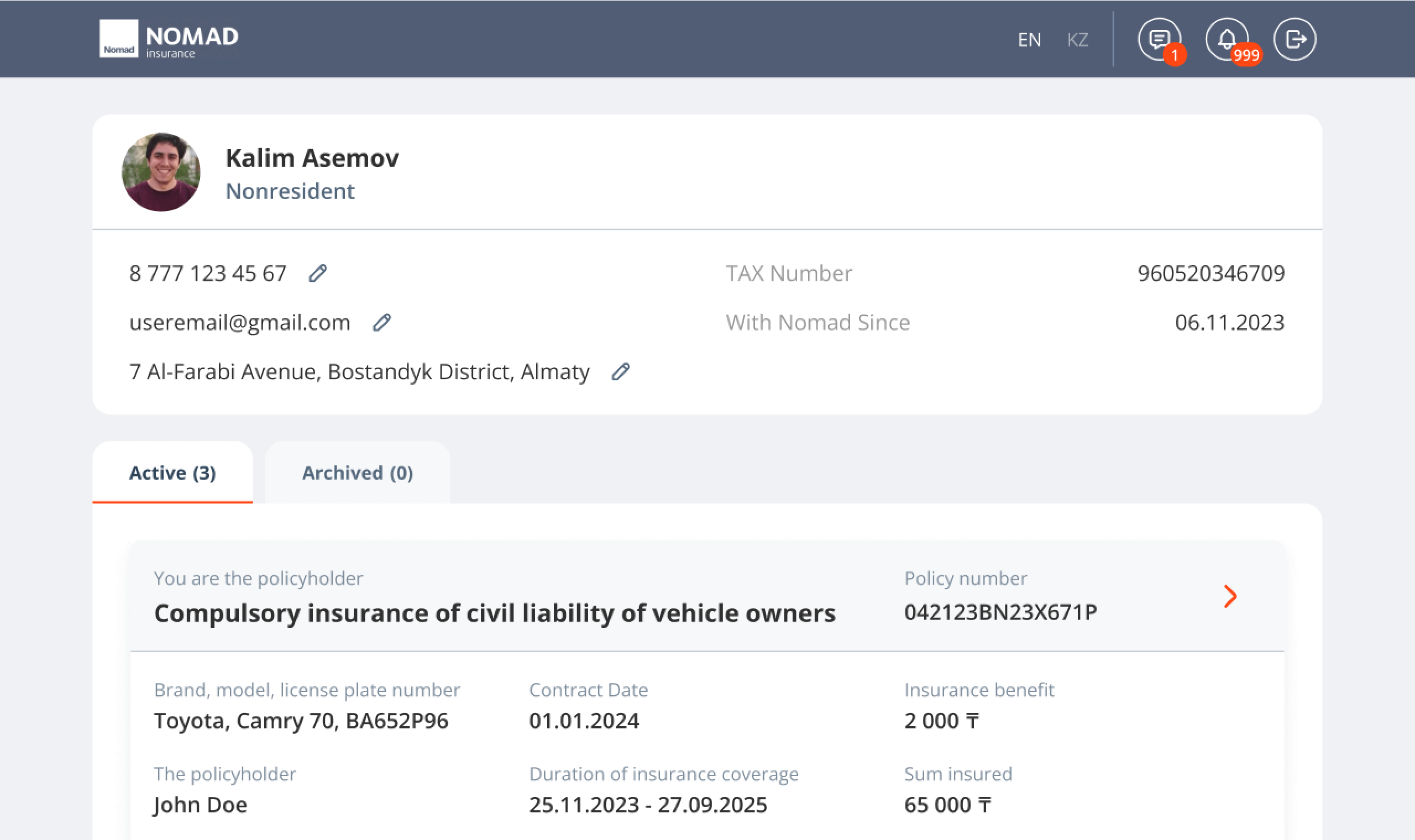Image resolution: width=1415 pixels, height=840 pixels.
Task: Switch language to KZ
Action: pyautogui.click(x=1077, y=40)
